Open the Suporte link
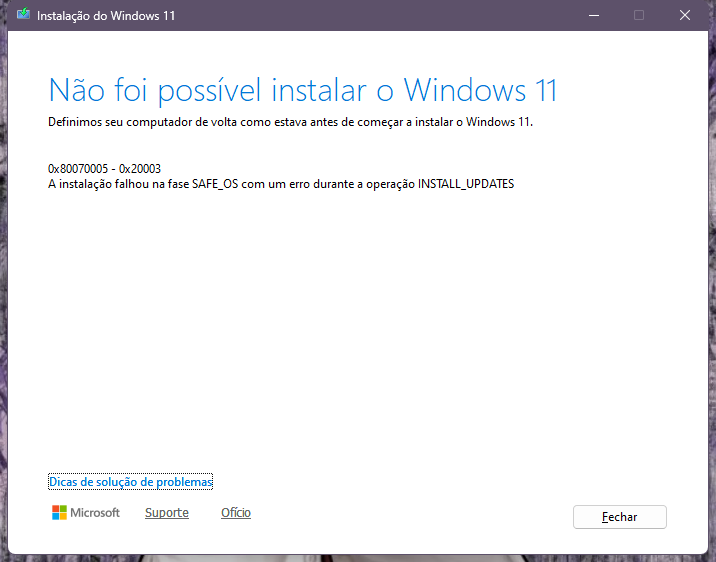 coord(167,513)
